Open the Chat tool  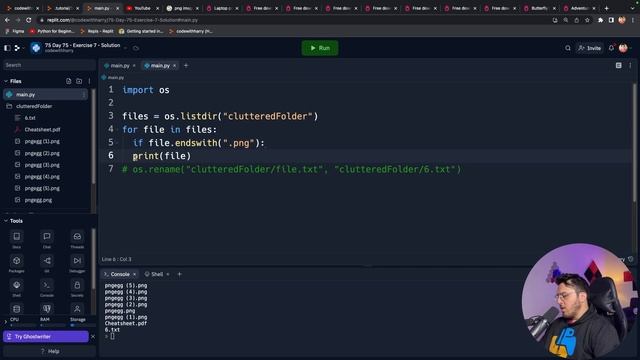pyautogui.click(x=47, y=239)
